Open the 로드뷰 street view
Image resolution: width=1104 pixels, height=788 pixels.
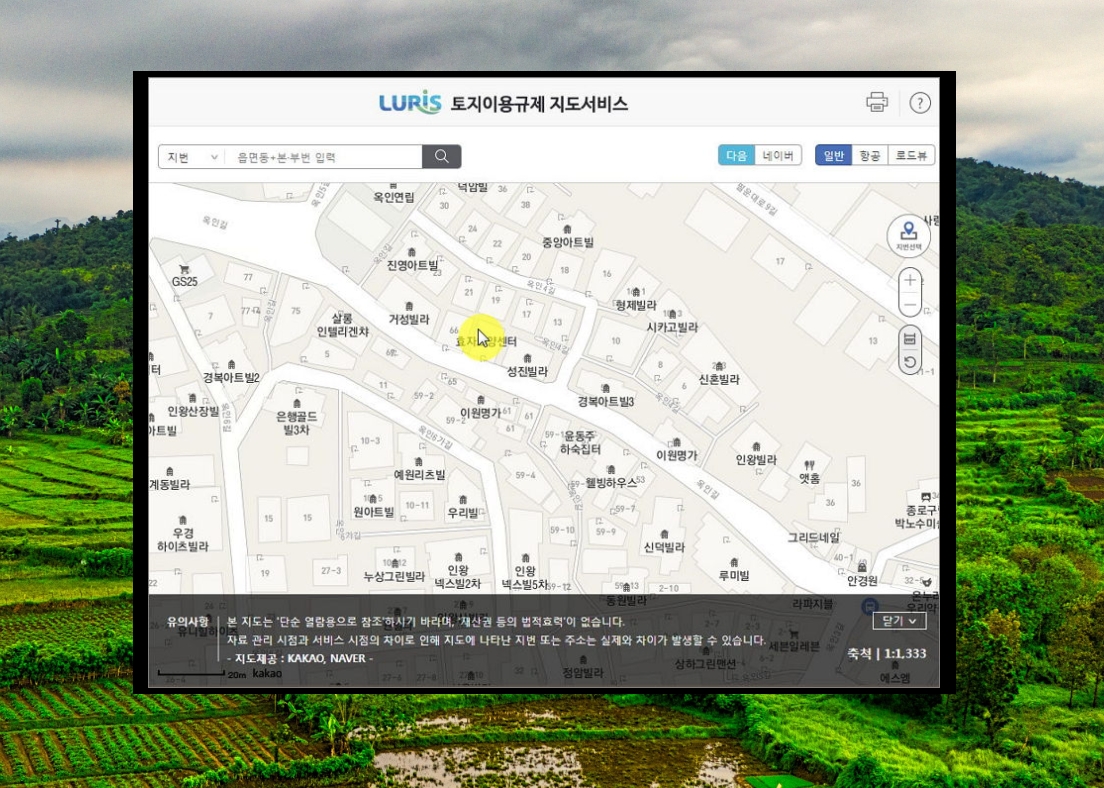coord(911,155)
